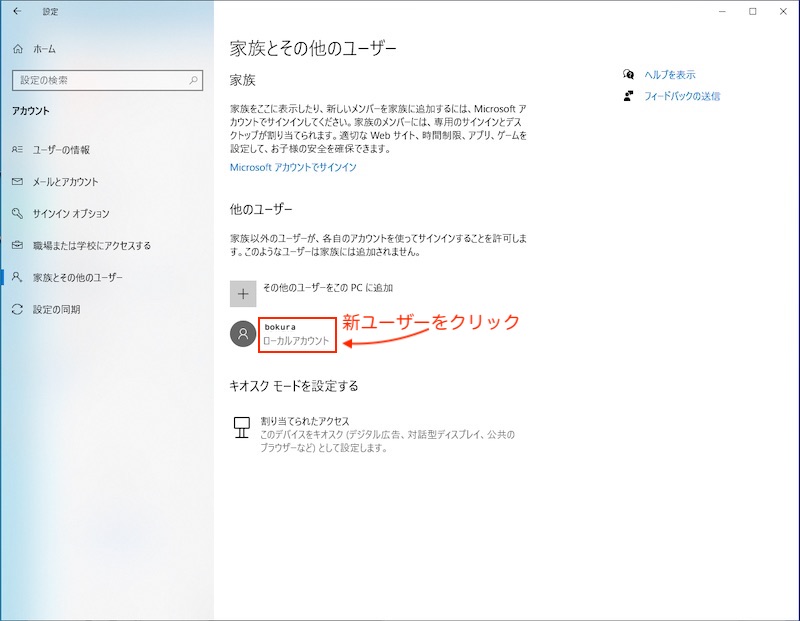Minimize the Settings window
Viewport: 800px width, 621px height.
click(722, 11)
